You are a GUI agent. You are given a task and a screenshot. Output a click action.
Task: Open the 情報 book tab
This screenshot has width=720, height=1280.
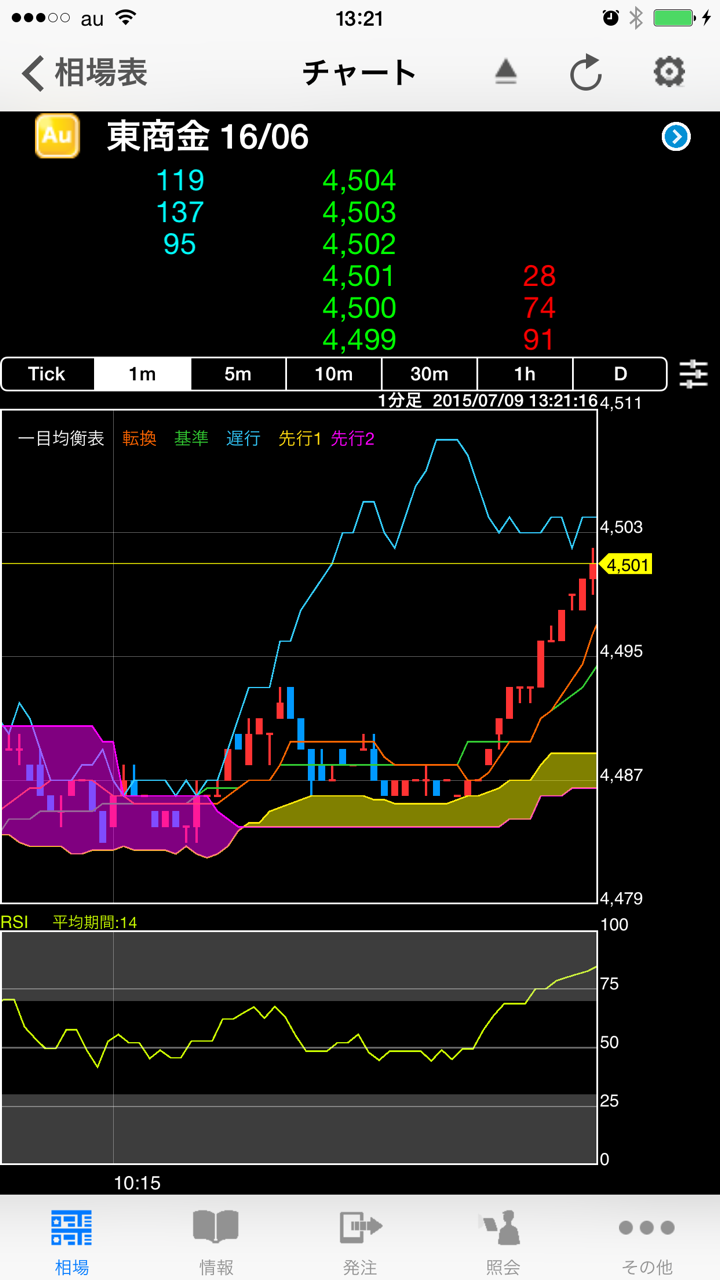click(x=216, y=1240)
